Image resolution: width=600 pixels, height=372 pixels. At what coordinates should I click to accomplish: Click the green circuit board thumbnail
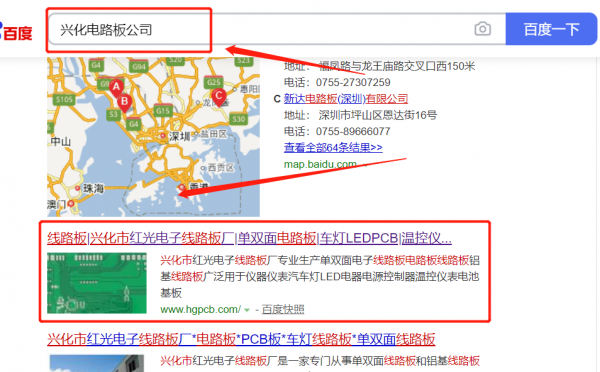click(x=97, y=283)
